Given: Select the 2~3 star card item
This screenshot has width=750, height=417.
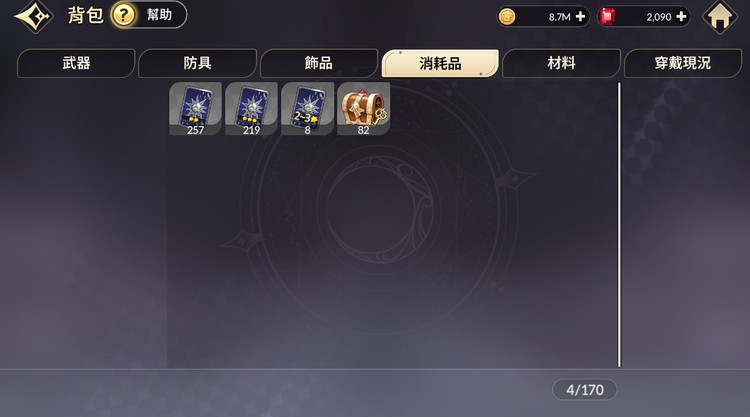Looking at the screenshot, I should (x=308, y=109).
